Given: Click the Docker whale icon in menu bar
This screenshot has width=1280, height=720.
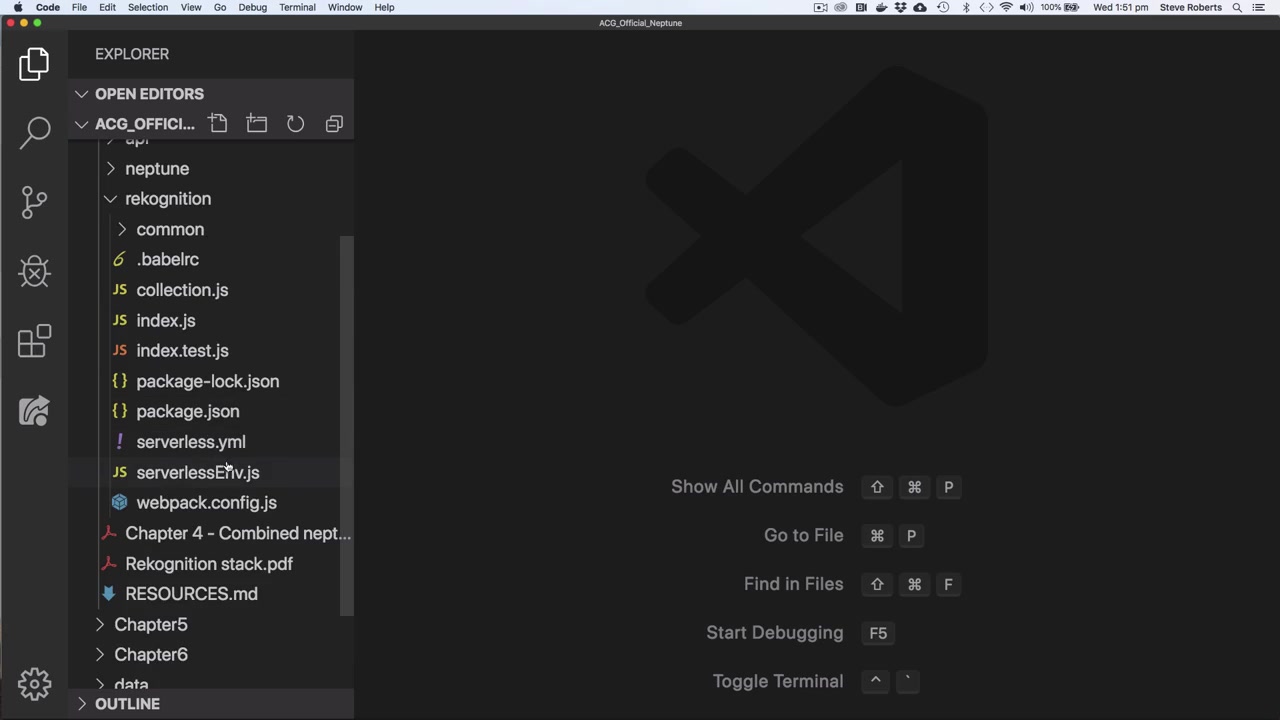Looking at the screenshot, I should point(881,7).
